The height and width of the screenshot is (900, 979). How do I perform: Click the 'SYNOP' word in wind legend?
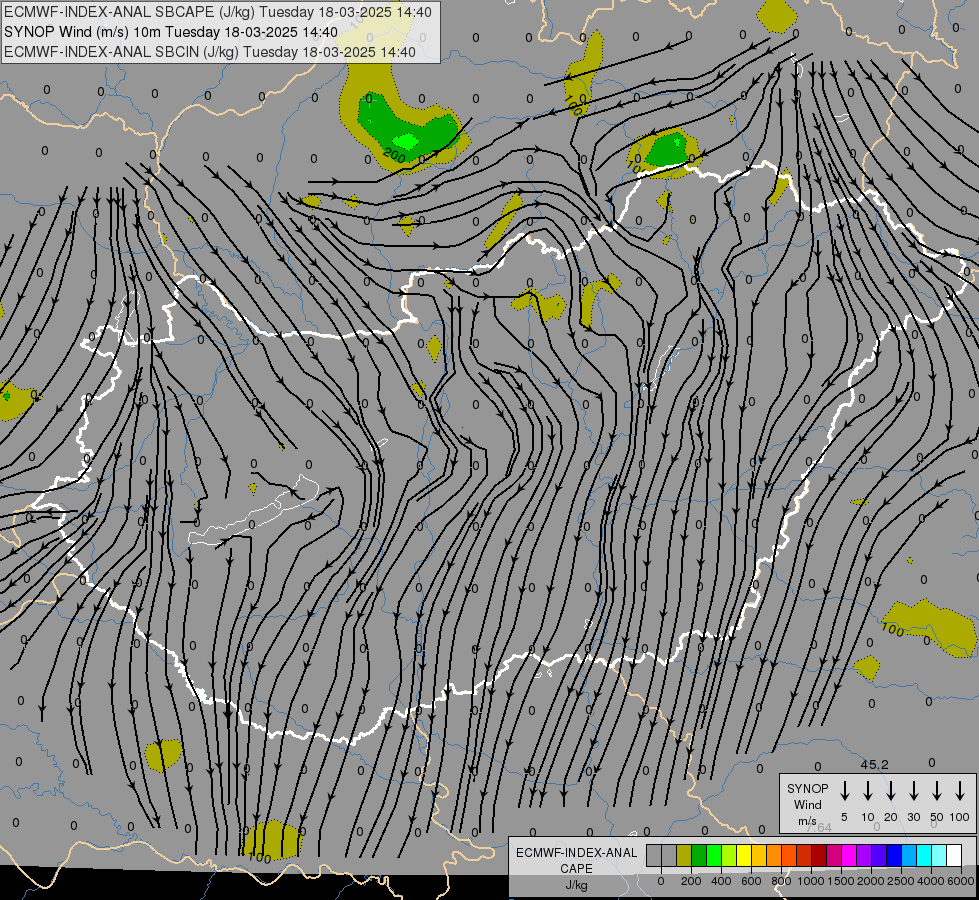pyautogui.click(x=807, y=789)
